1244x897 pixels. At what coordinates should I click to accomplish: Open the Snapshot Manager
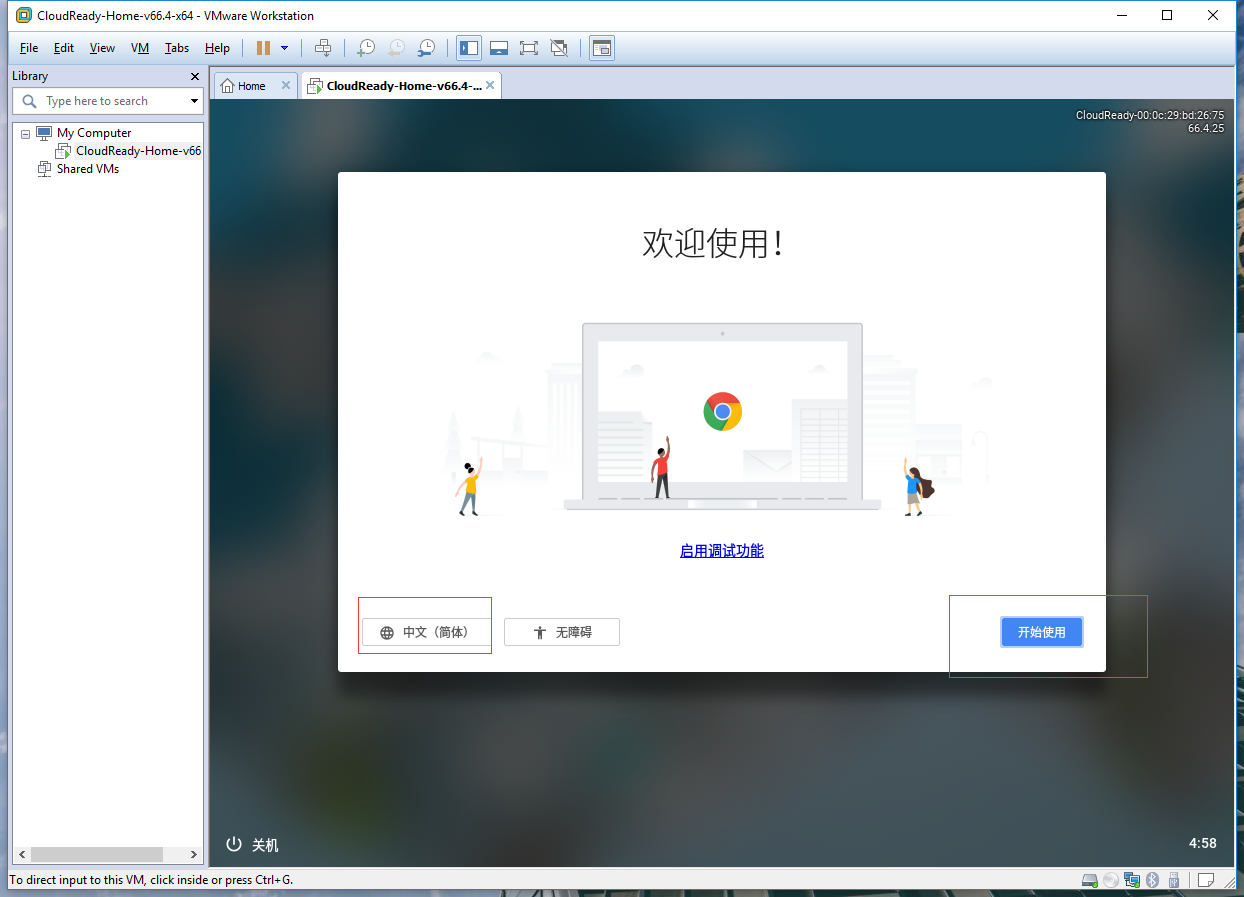[x=426, y=47]
